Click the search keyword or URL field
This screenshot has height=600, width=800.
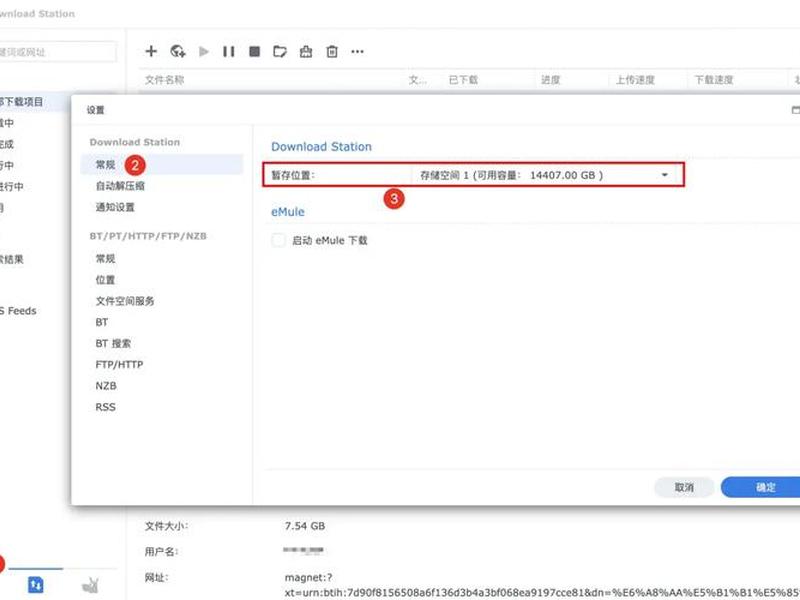[x=57, y=52]
